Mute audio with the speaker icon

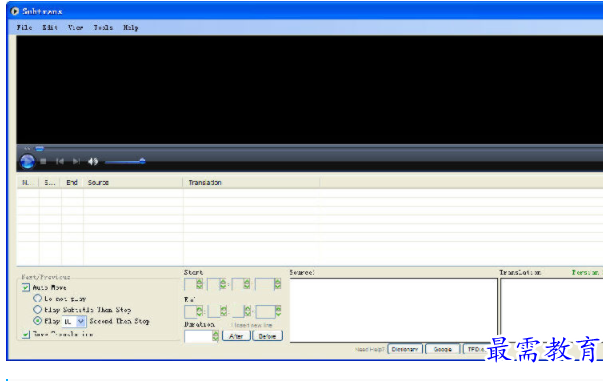point(93,161)
